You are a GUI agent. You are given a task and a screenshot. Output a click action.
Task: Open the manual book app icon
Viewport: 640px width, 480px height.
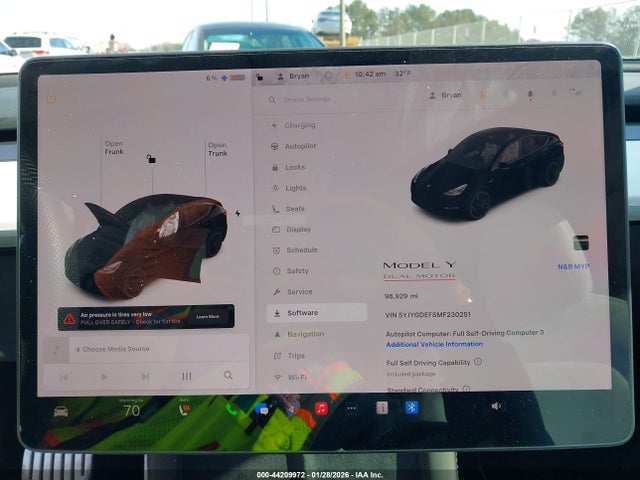[382, 408]
